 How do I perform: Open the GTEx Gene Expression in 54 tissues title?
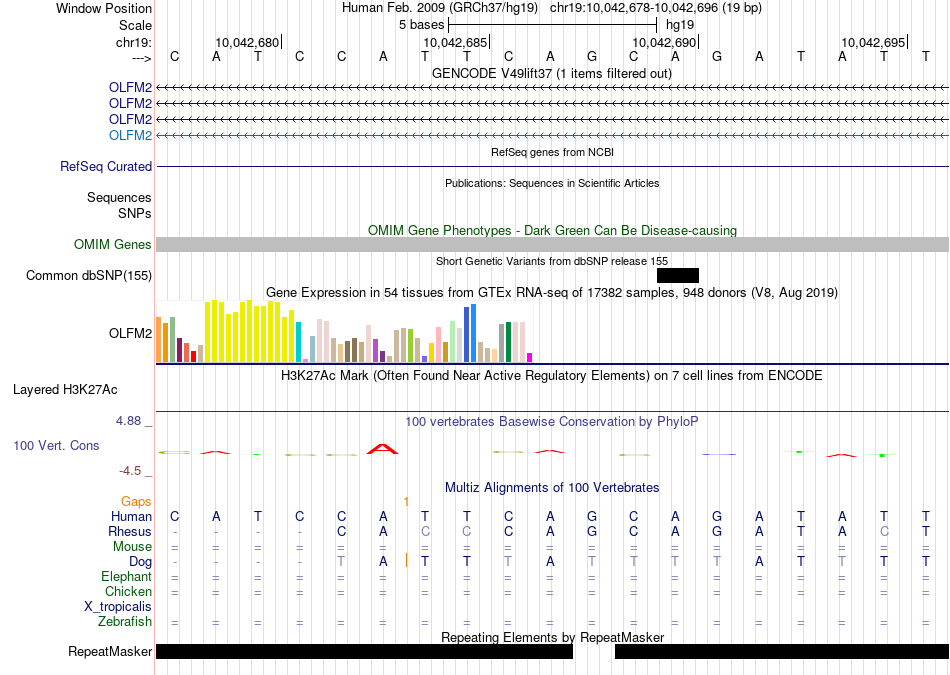pos(552,293)
